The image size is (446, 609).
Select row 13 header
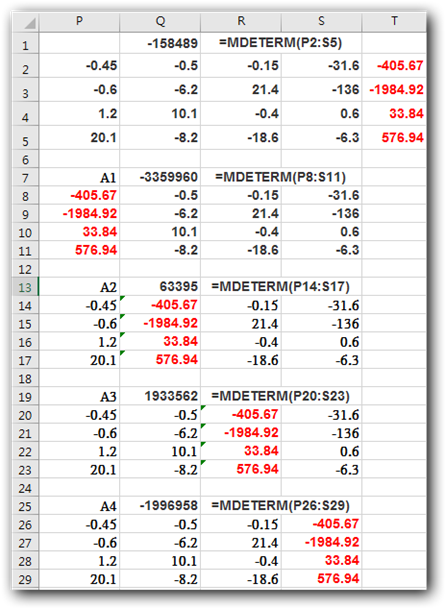[25, 287]
